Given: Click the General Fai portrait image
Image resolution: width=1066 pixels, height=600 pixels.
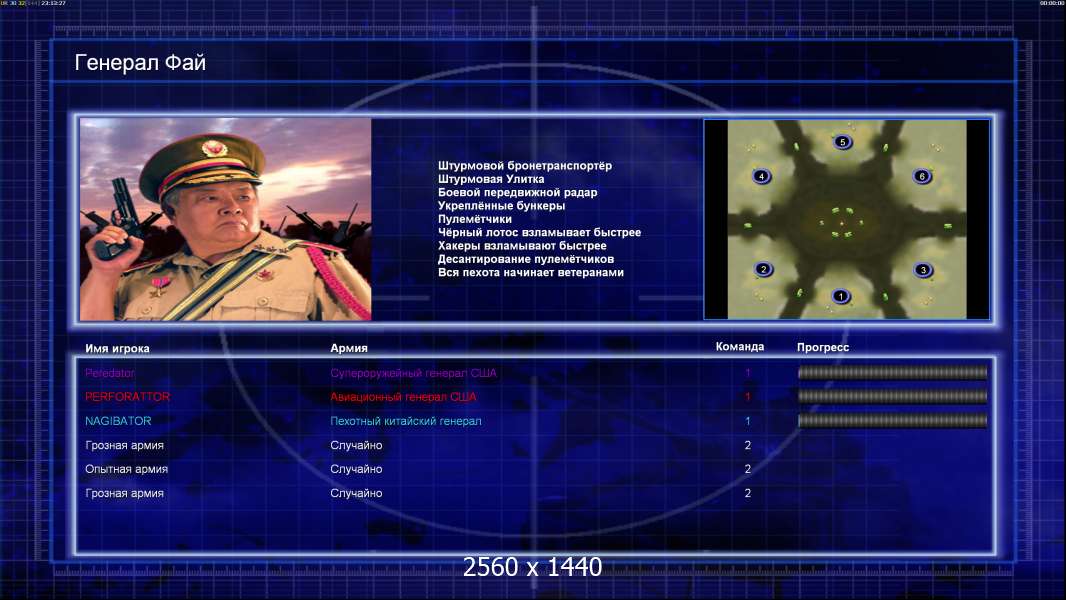Looking at the screenshot, I should [x=226, y=219].
